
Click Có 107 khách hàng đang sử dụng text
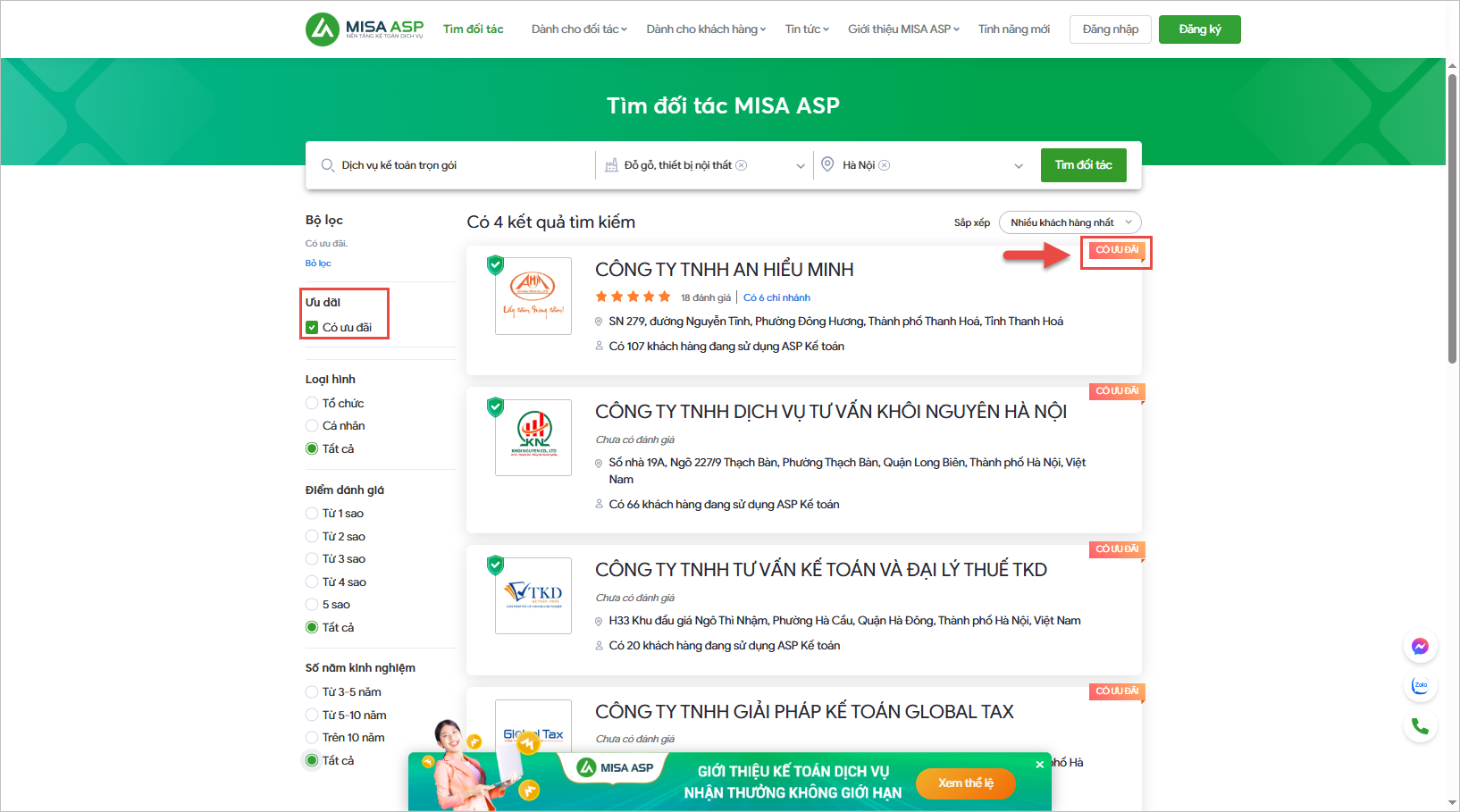coord(726,347)
